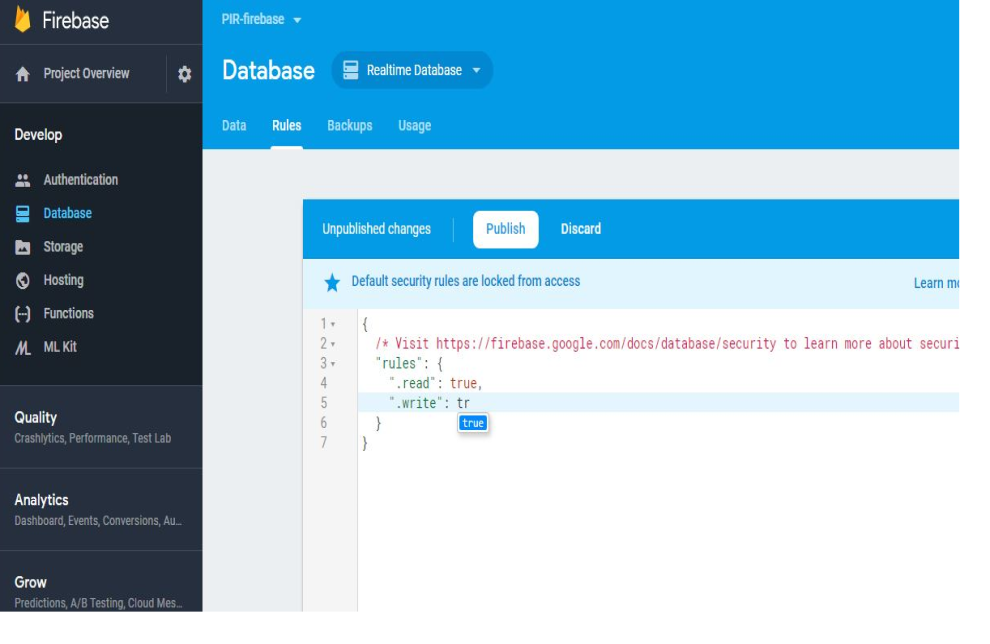
Task: Collapse the rules block on line 3
Action: tap(333, 364)
